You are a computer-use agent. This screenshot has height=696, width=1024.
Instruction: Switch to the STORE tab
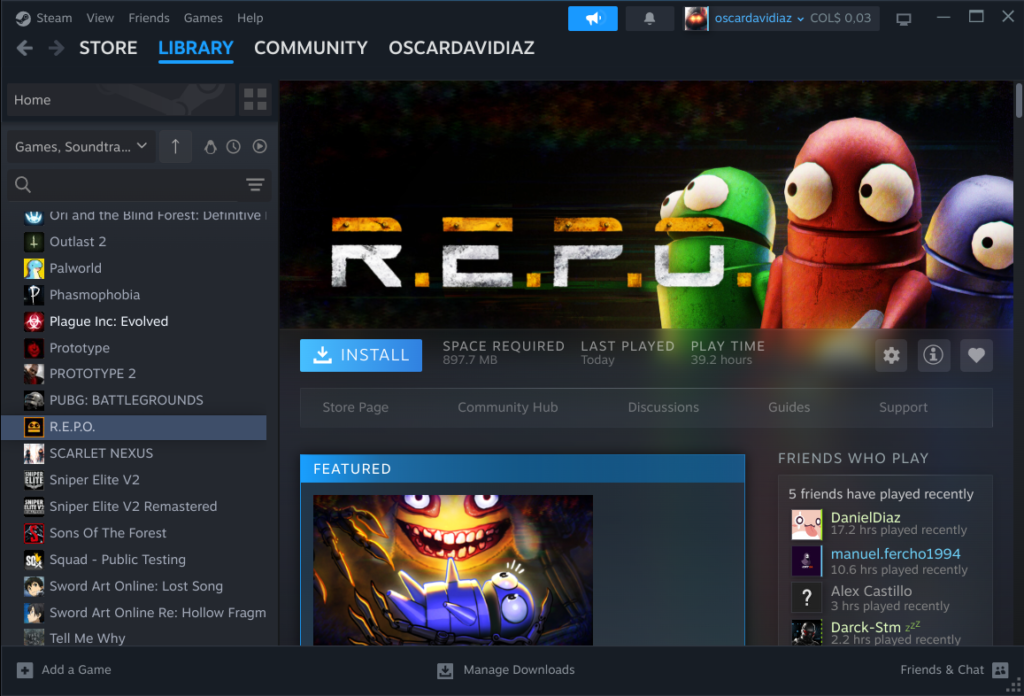(108, 48)
